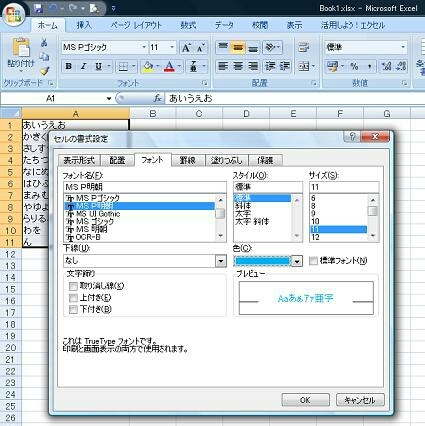Open the 色 color dropdown arrow
The height and width of the screenshot is (426, 425).
(x=297, y=261)
